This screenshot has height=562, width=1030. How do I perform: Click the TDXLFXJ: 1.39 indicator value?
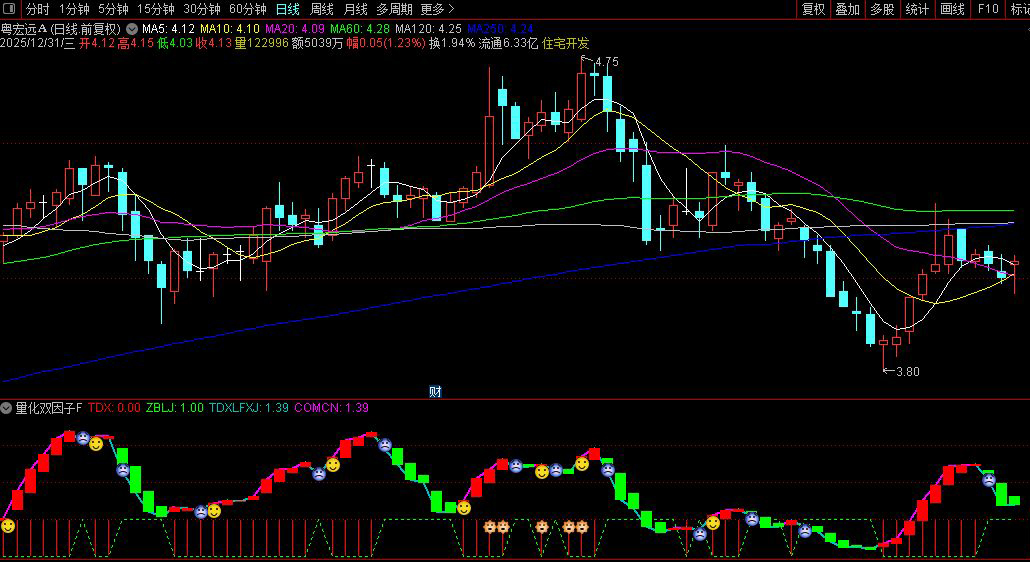point(249,408)
